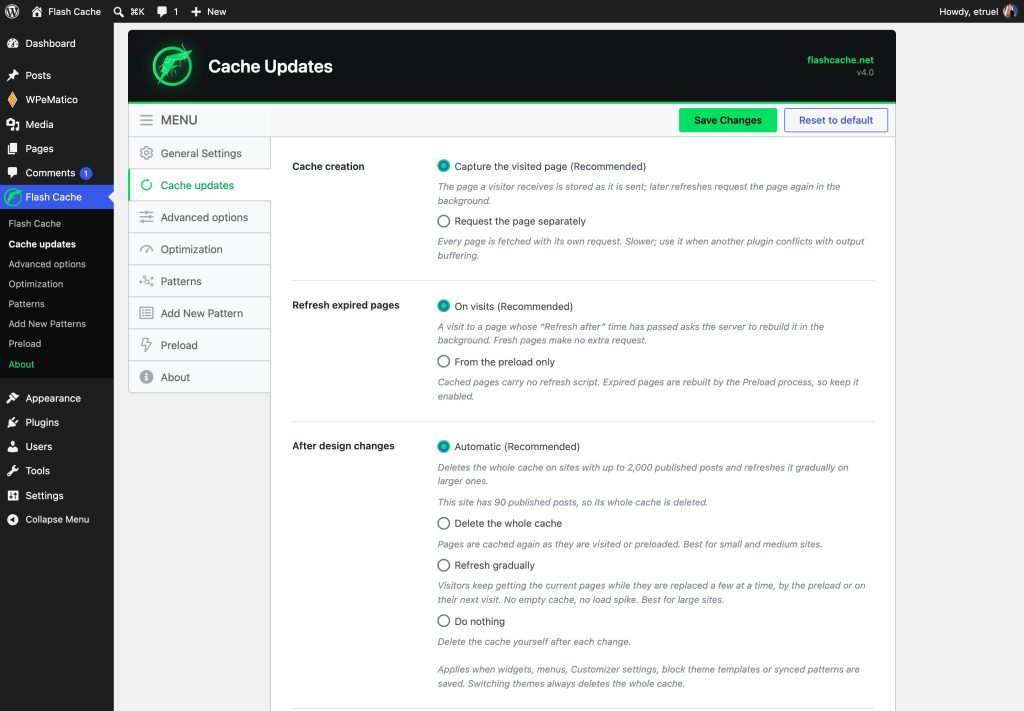Switch to the Optimization tab
The image size is (1024, 711).
tap(200, 249)
